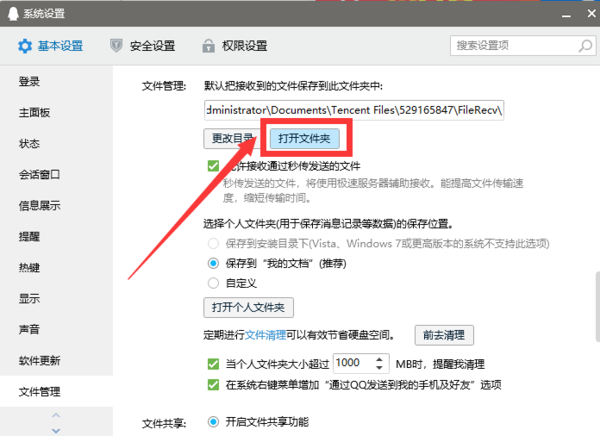
Task: Toggle the 通过QQ发送到我的手机 right-click menu checkbox
Action: pyautogui.click(x=212, y=385)
